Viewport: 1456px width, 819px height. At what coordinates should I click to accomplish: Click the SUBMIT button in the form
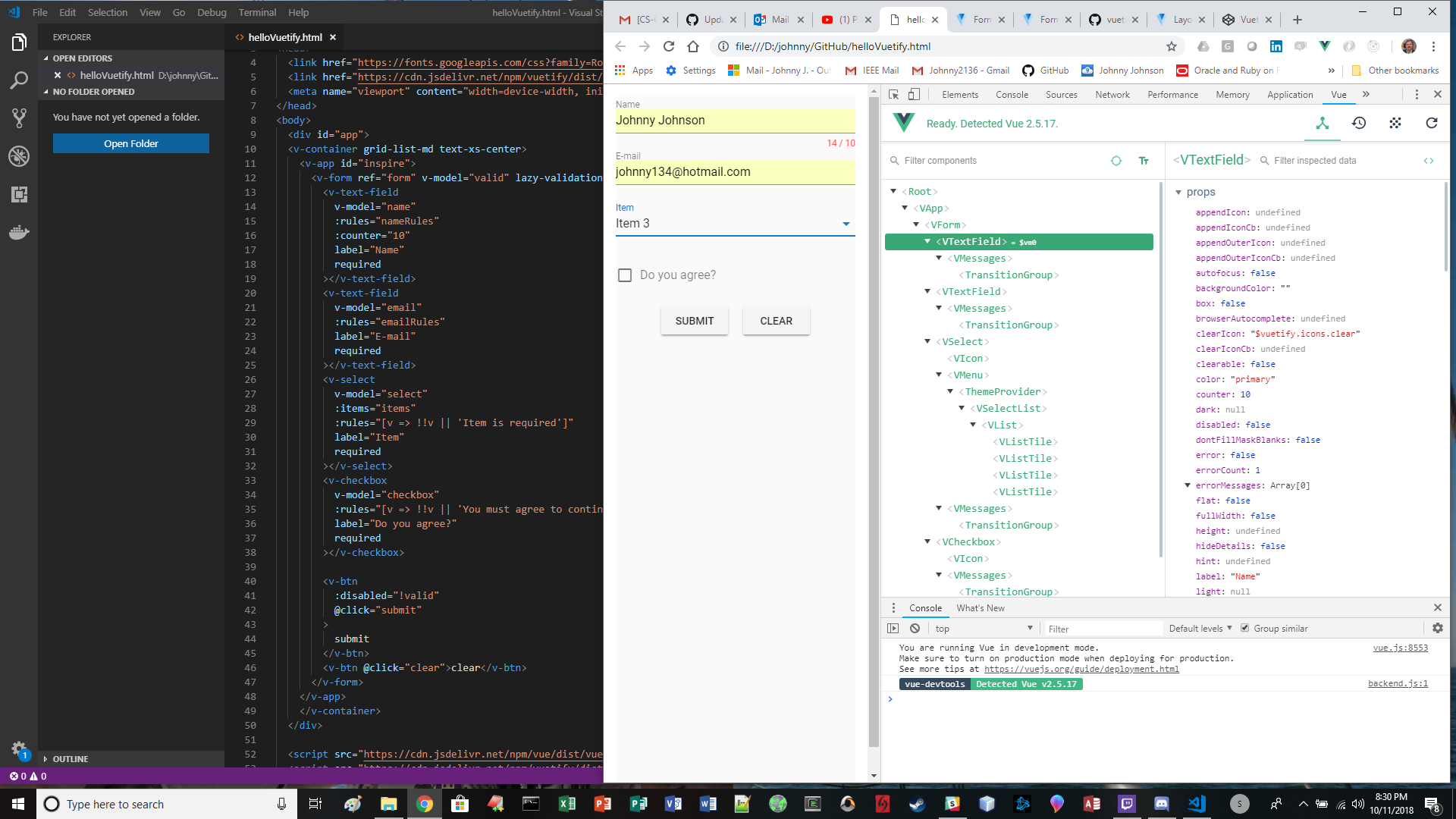(694, 321)
